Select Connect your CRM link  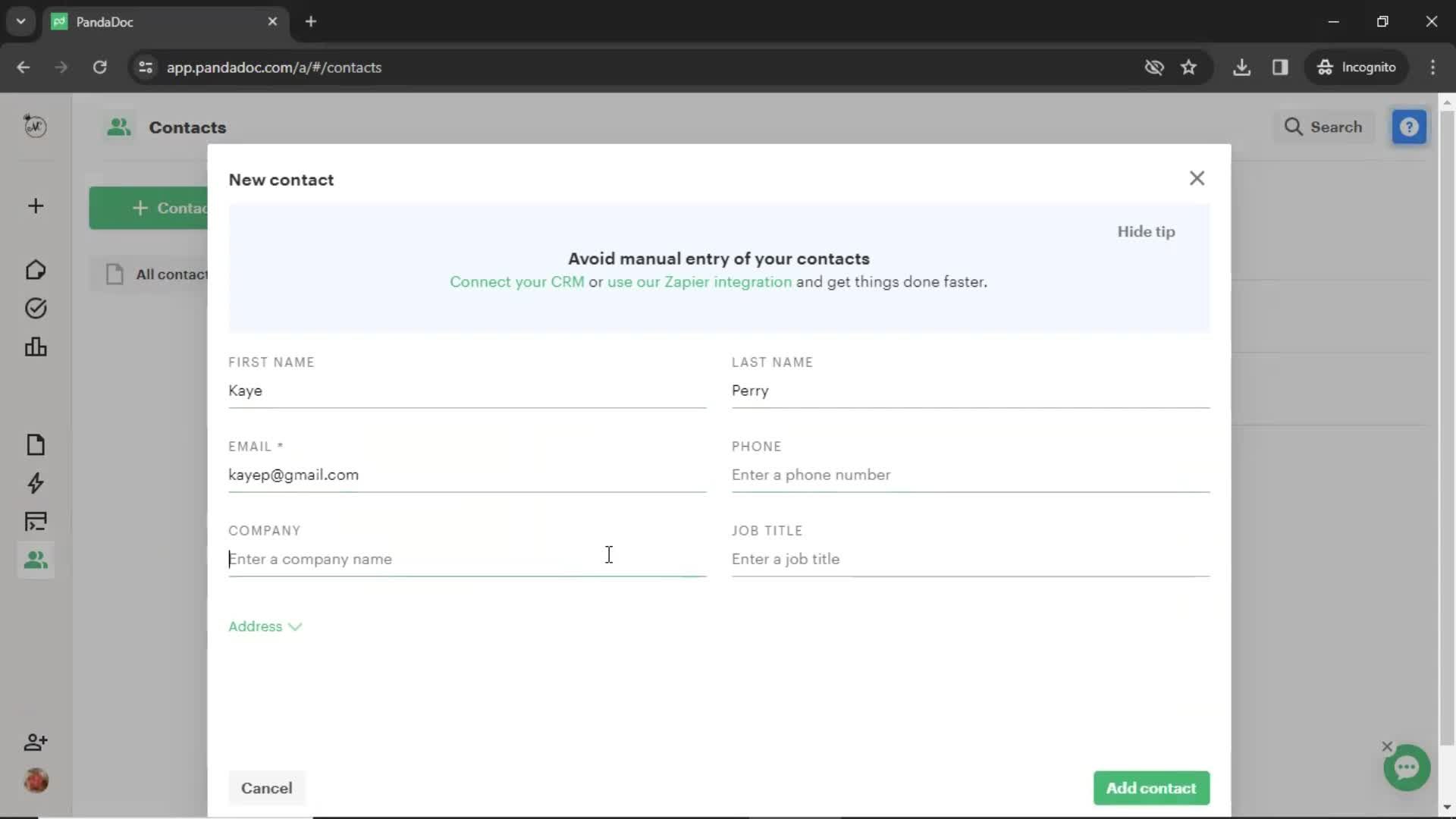tap(517, 282)
